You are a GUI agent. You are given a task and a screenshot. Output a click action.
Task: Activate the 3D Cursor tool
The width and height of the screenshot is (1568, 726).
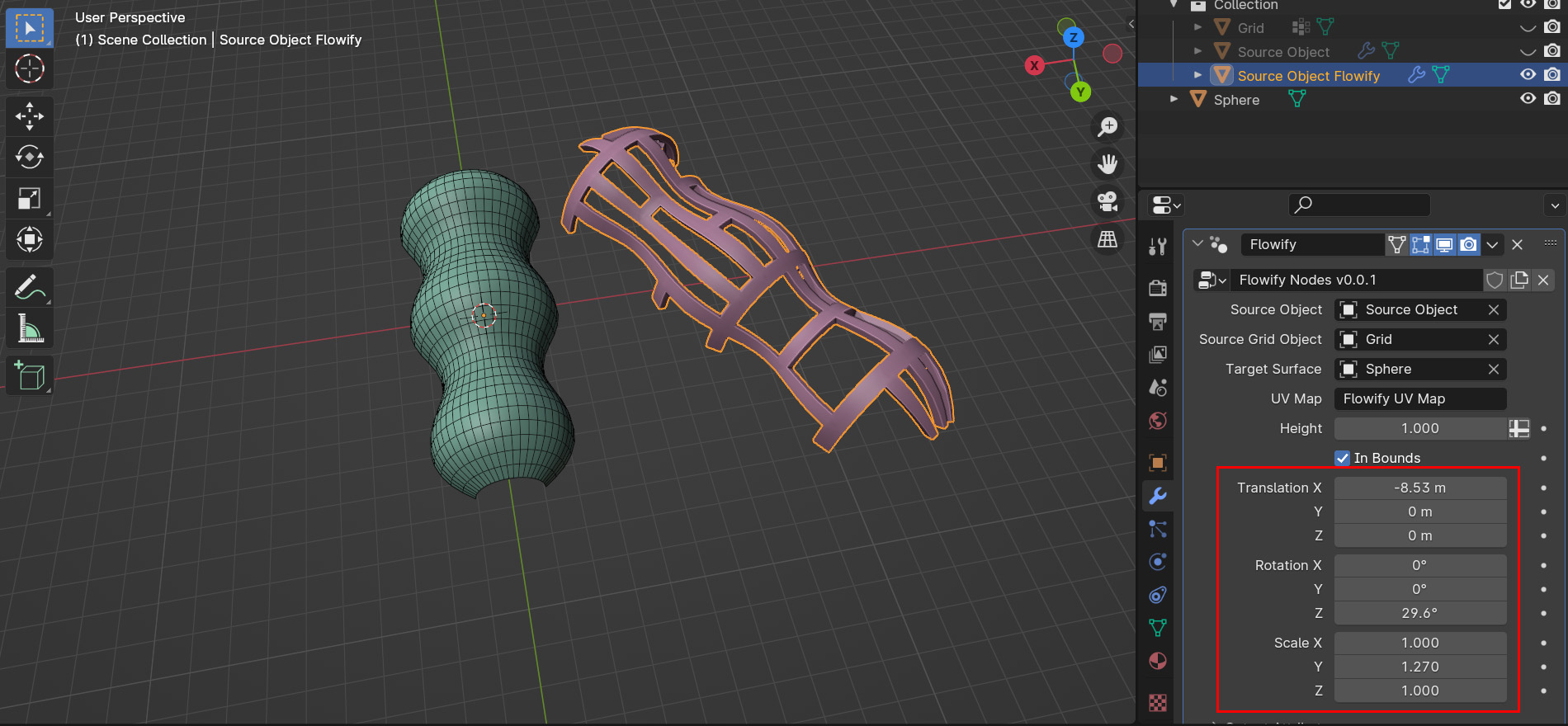30,68
